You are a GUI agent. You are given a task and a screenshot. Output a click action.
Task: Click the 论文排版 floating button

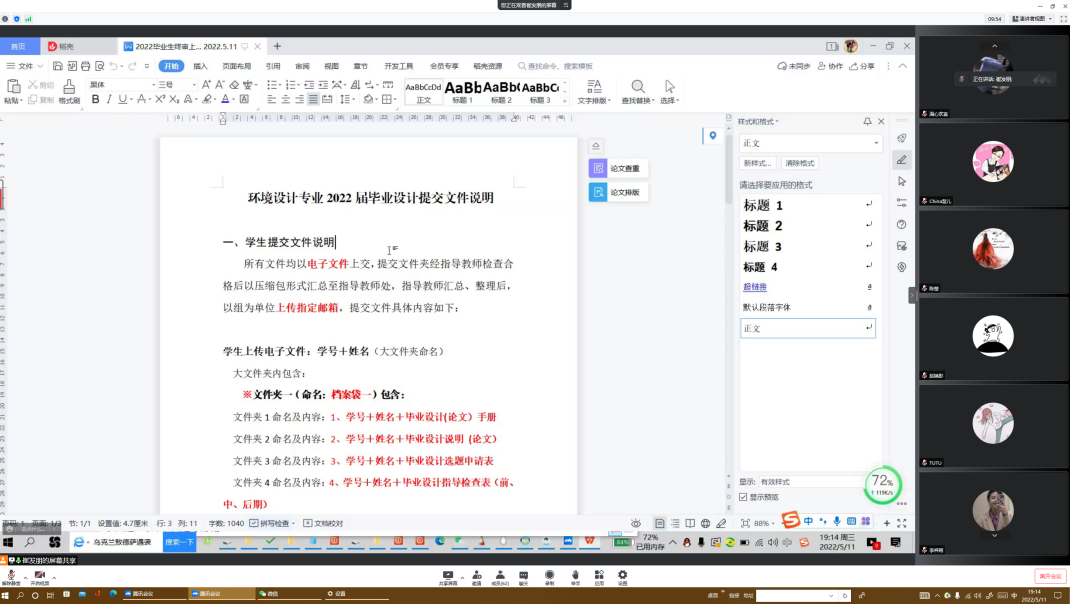click(x=618, y=192)
